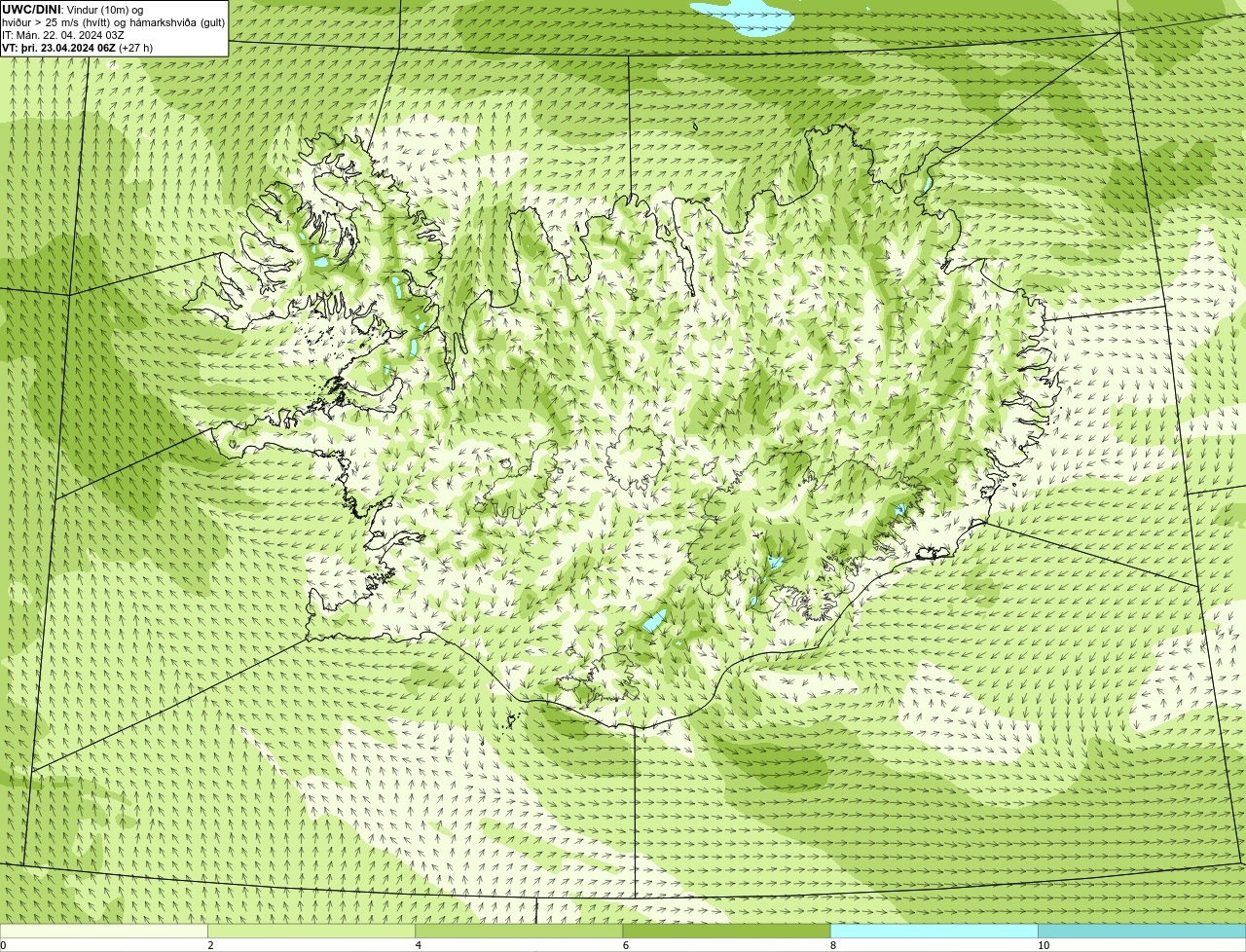Screen dimensions: 1246x952
Task: Click the "IT: Mán. 22. 04. 2024 03Z" line
Action: [63, 35]
